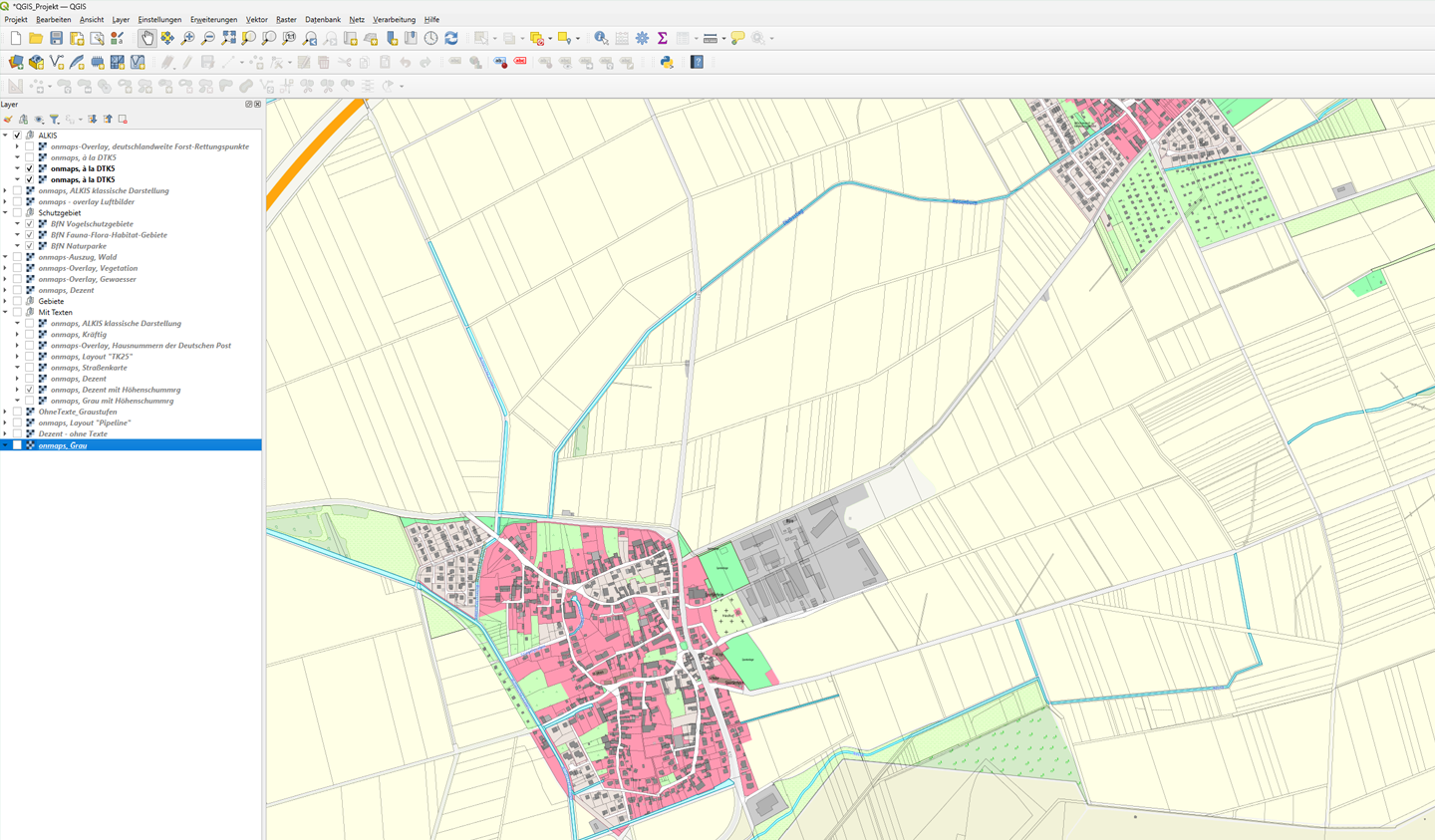Click Expand All icon in Layer panel
This screenshot has height=840, width=1435.
tap(93, 120)
